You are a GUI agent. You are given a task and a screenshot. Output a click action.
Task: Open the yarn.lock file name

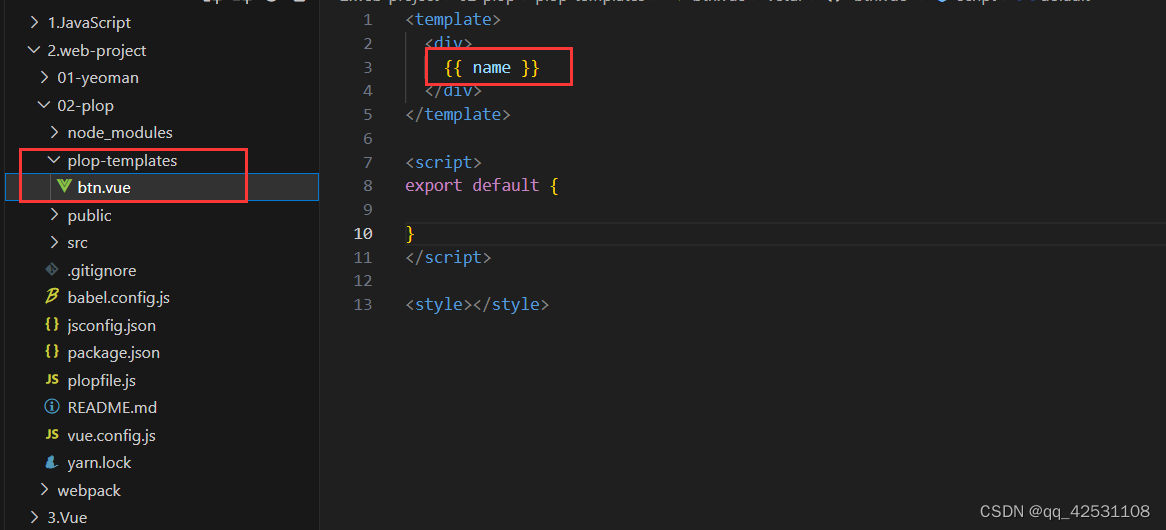point(100,462)
